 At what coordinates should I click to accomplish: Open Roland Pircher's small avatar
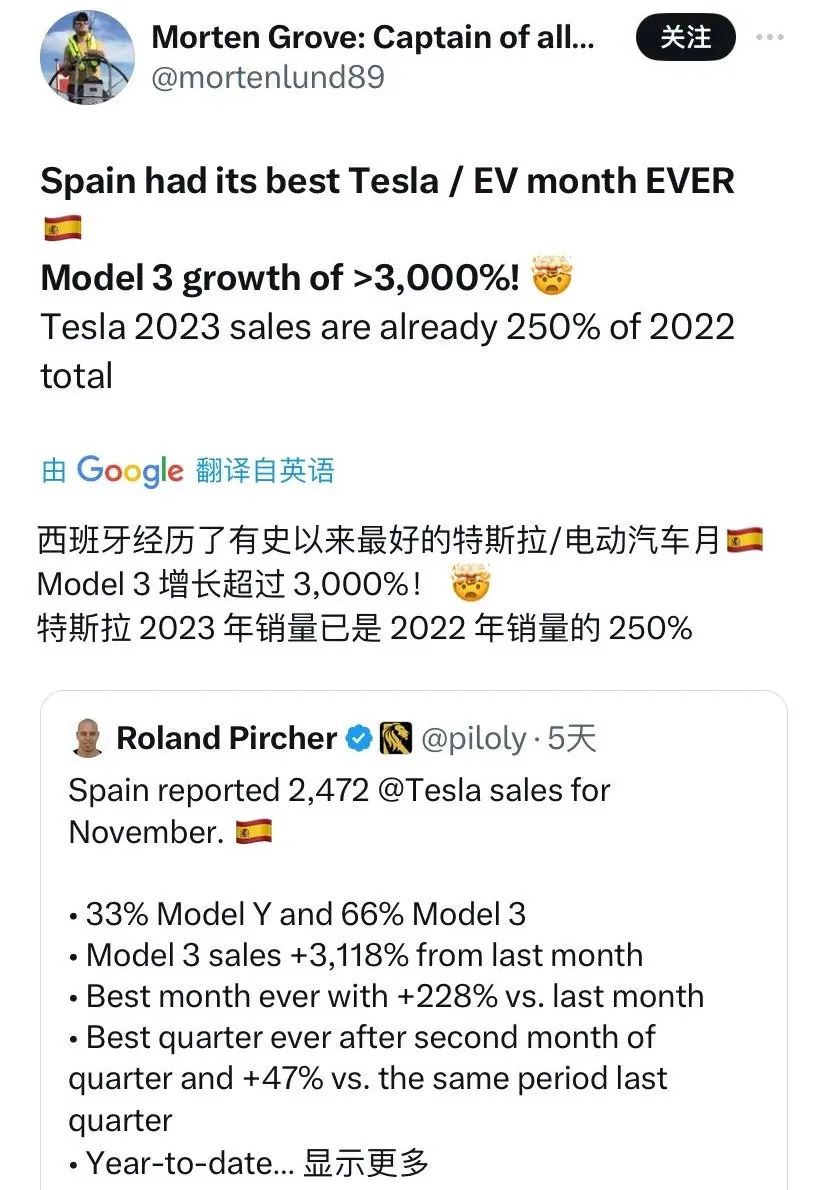(x=88, y=738)
